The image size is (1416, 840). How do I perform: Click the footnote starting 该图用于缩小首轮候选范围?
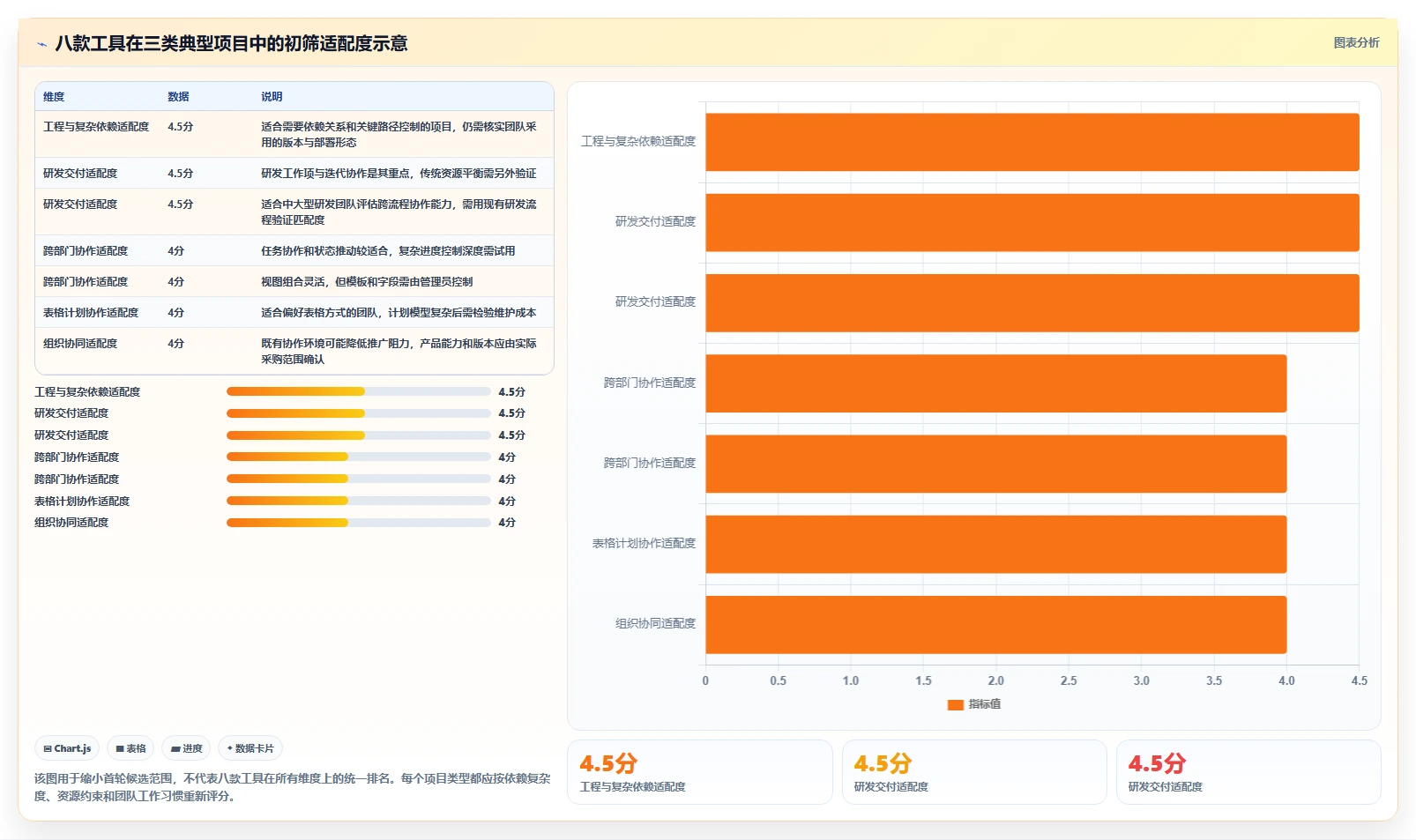pos(293,787)
